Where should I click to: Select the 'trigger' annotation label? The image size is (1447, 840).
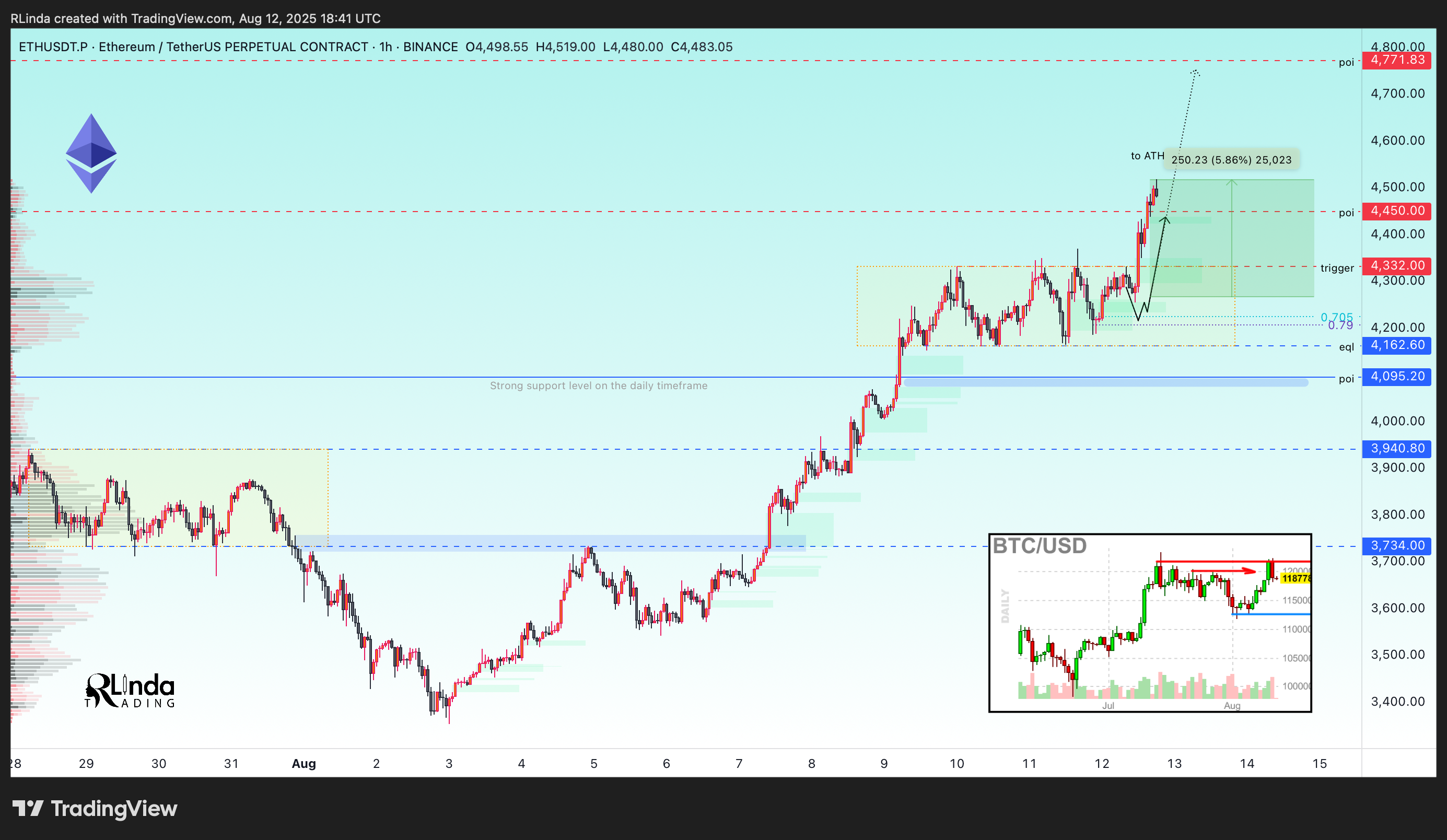tap(1337, 267)
